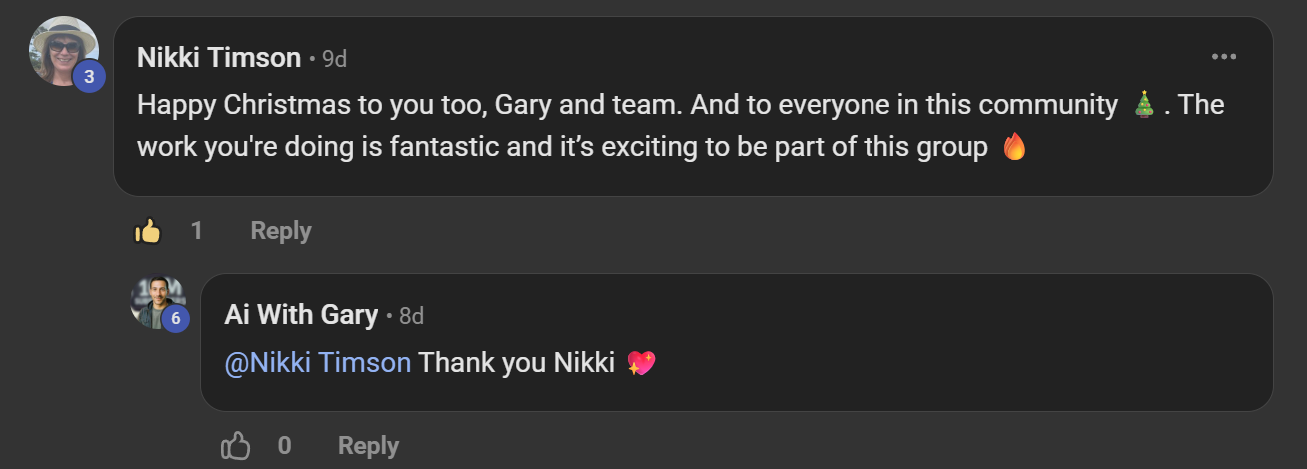Click the 0 like count on Gary's reply
The width and height of the screenshot is (1307, 469).
click(x=285, y=445)
